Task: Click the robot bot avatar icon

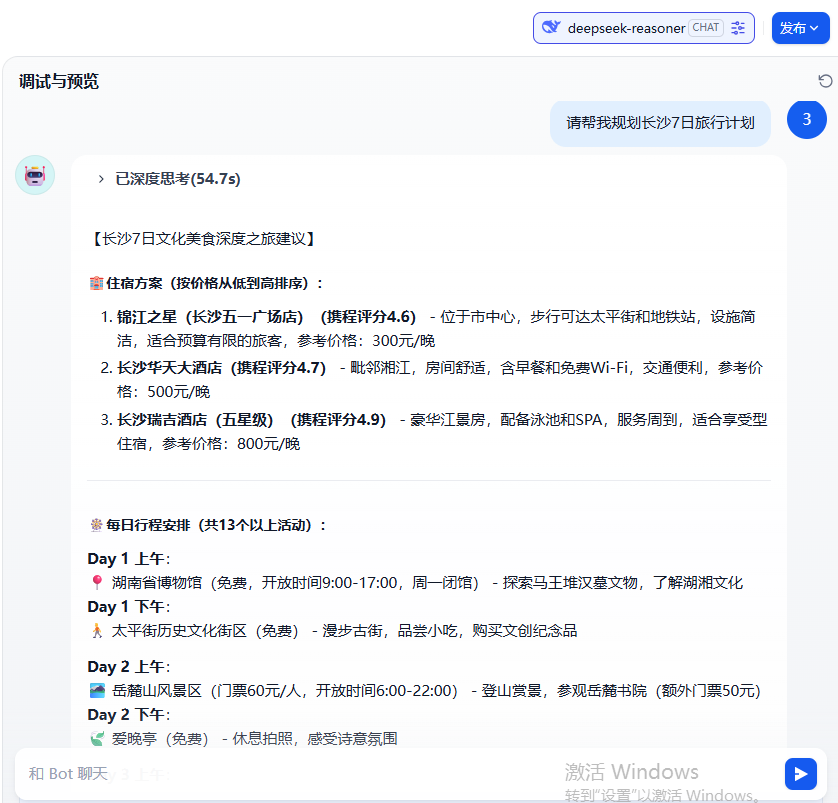Action: (x=35, y=175)
